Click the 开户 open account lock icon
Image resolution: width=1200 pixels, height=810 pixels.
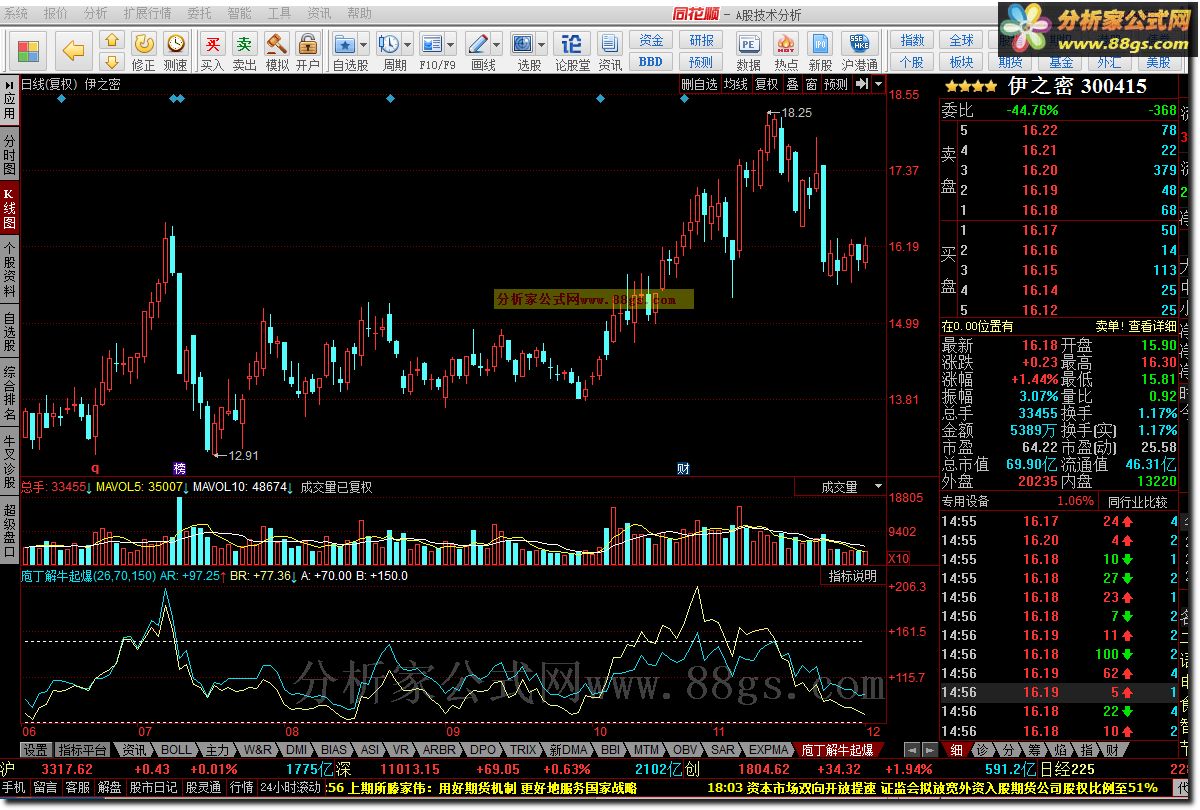click(x=308, y=52)
